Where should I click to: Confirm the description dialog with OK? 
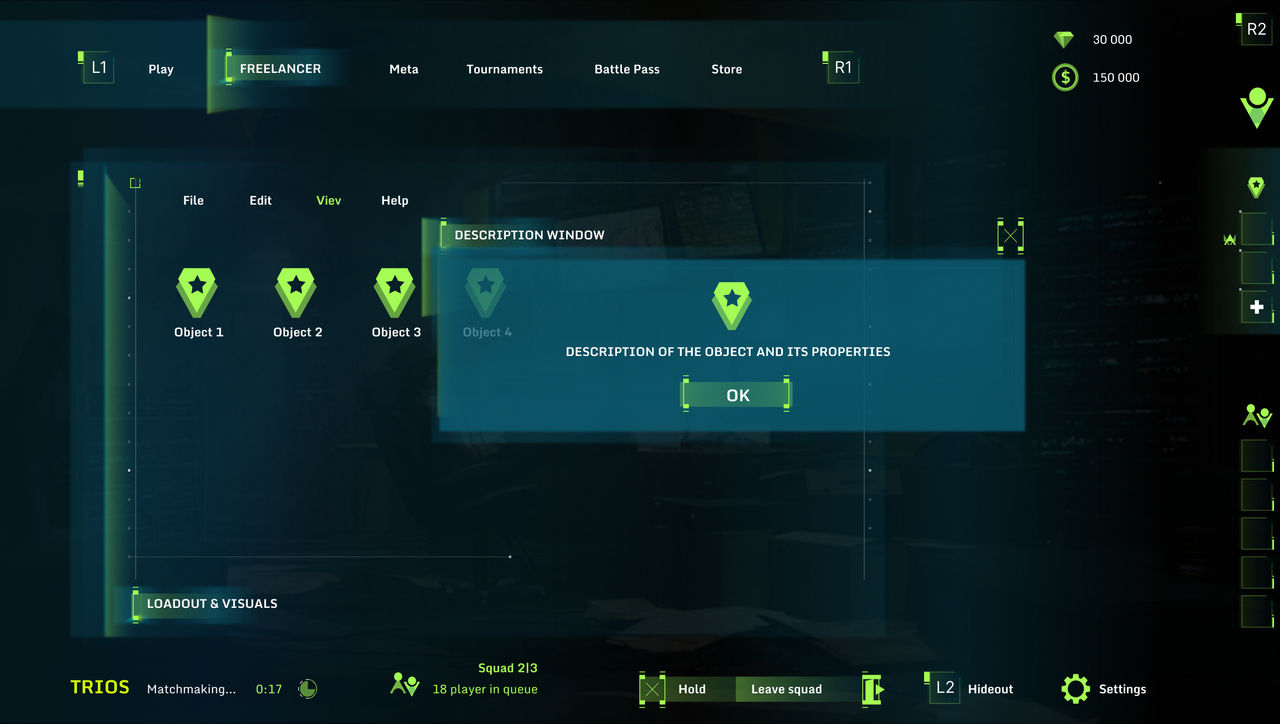point(737,395)
